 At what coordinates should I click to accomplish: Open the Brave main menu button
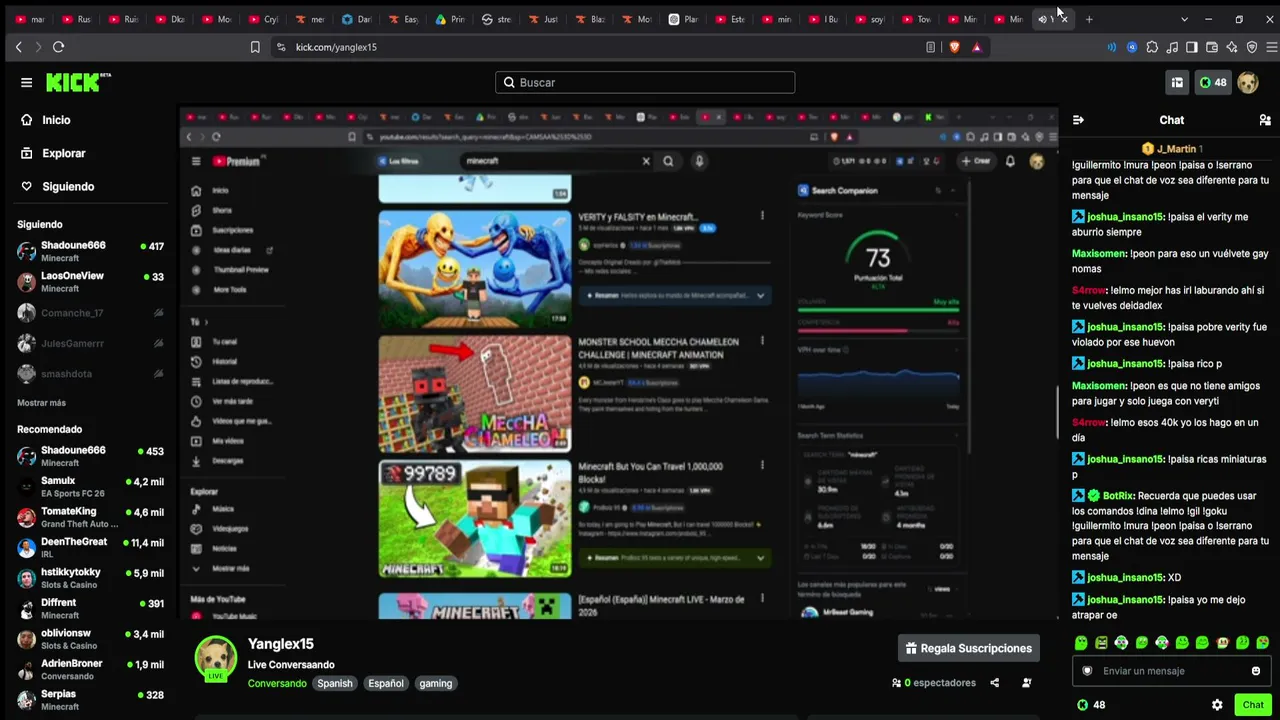[1272, 47]
